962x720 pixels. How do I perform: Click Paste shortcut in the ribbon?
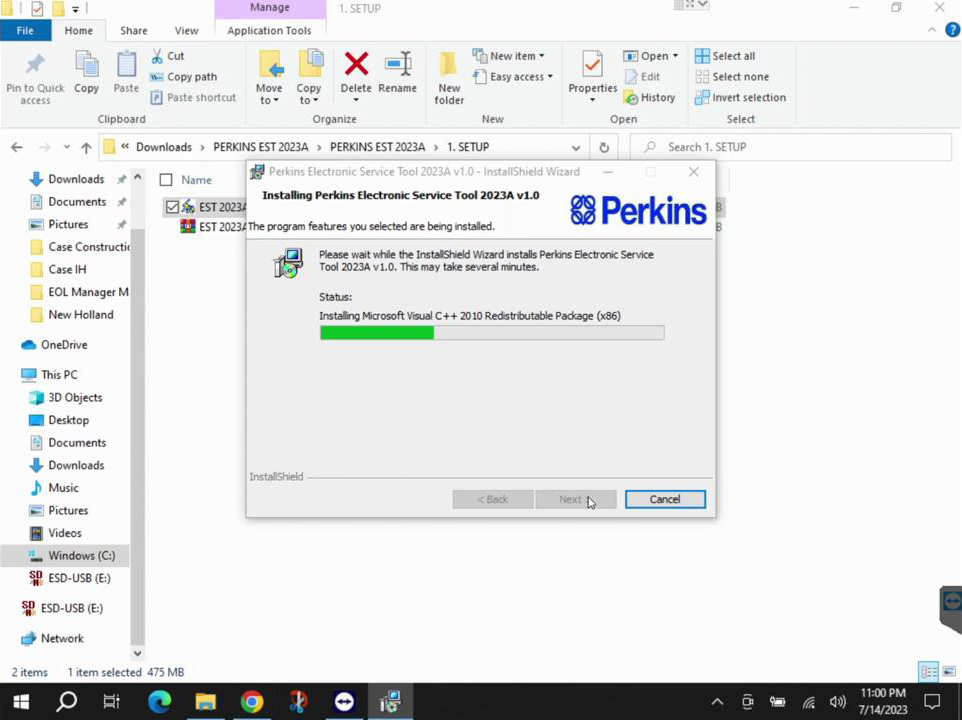point(193,98)
